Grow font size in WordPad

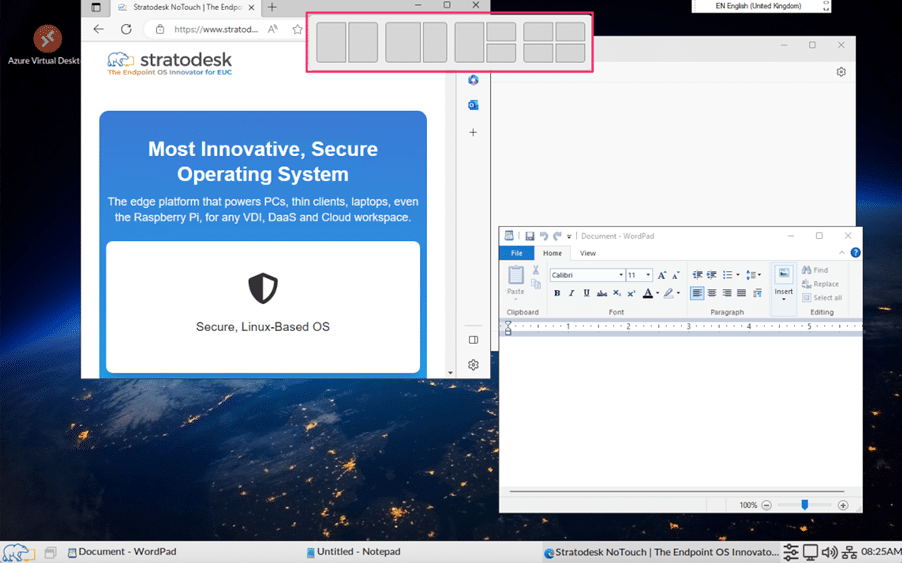662,275
